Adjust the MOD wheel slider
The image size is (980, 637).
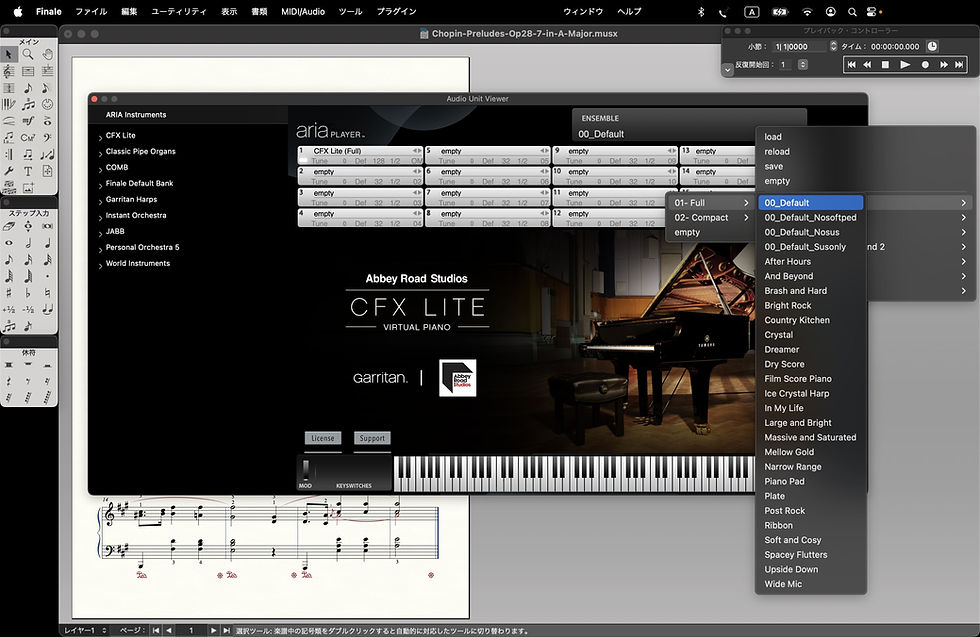(306, 470)
